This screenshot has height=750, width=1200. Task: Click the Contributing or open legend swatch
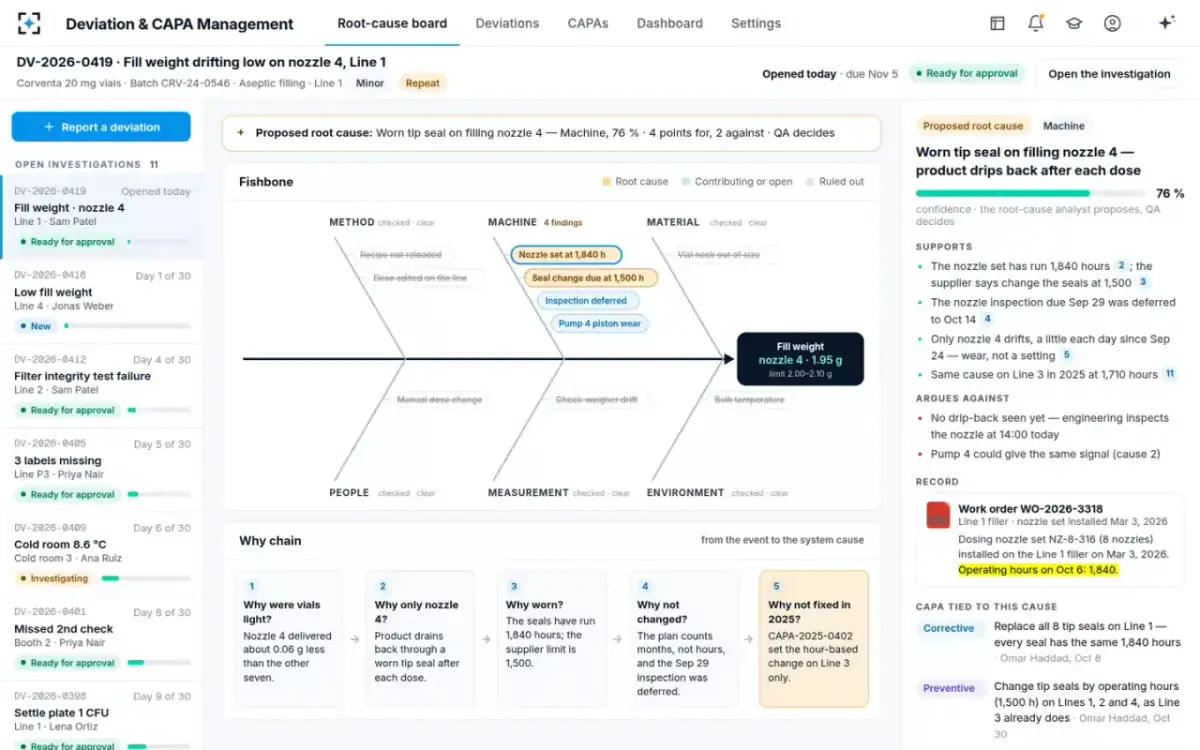tap(686, 182)
